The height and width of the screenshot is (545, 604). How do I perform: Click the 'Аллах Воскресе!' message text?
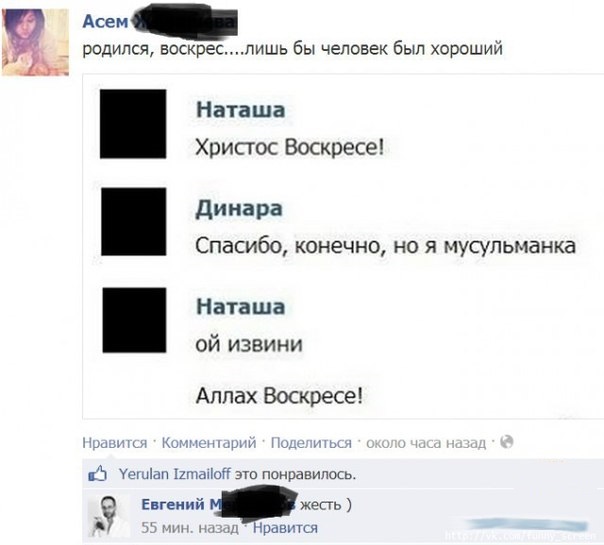[x=279, y=396]
